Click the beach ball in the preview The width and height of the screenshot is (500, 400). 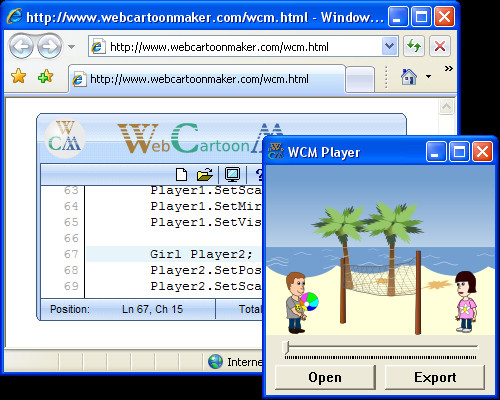(309, 301)
